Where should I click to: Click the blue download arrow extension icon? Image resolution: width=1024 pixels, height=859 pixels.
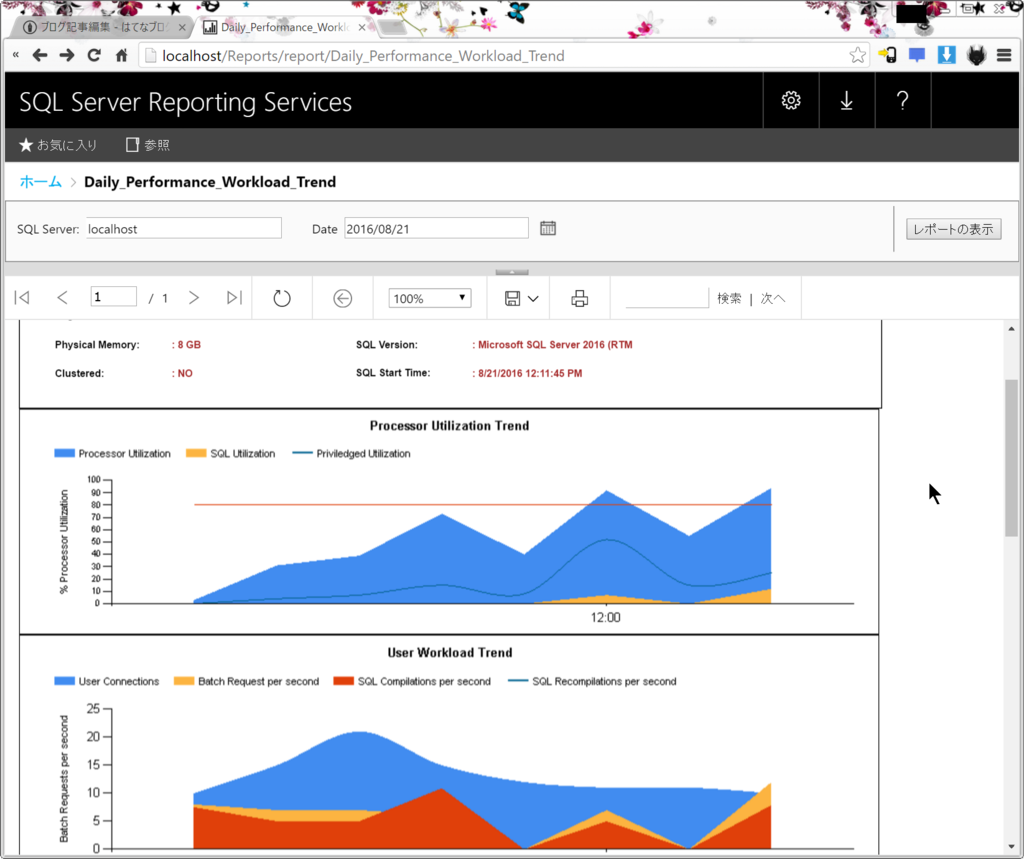click(x=947, y=56)
